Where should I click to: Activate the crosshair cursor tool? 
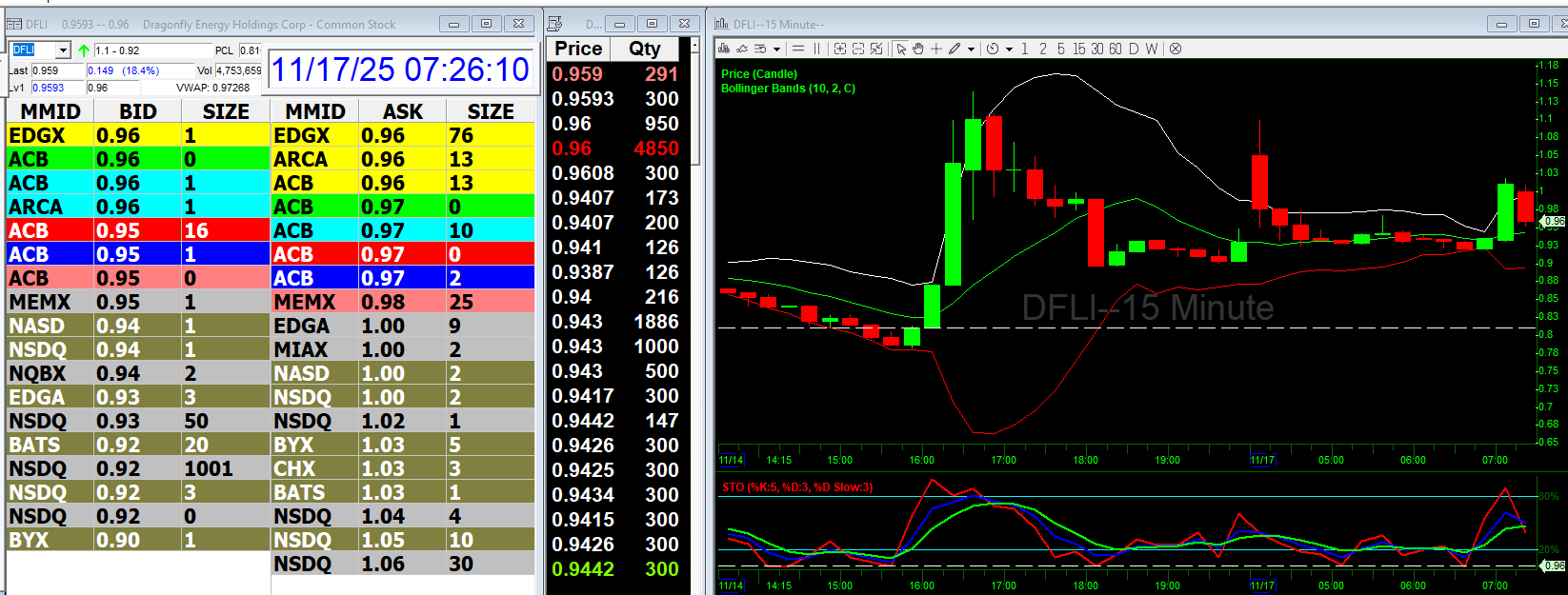pos(936,49)
